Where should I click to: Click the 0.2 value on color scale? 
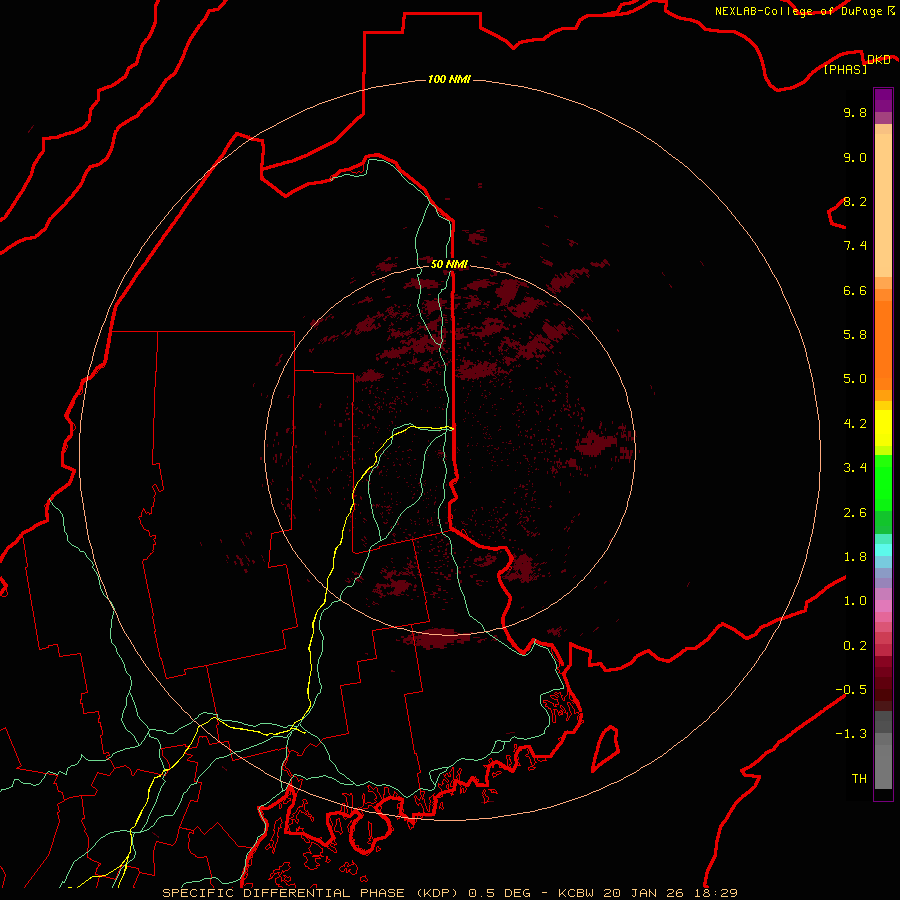click(x=855, y=646)
